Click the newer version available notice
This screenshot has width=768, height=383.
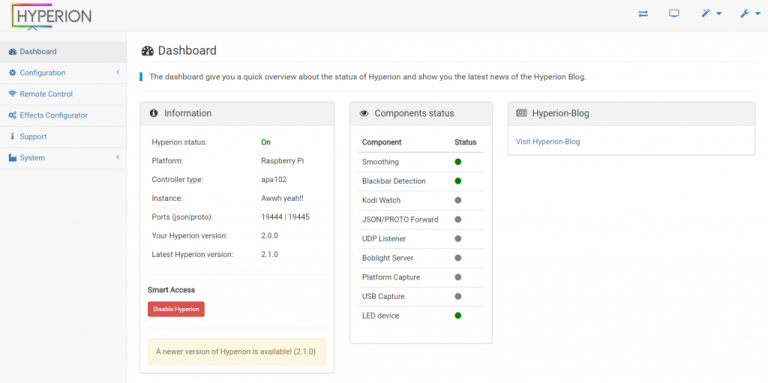(237, 352)
